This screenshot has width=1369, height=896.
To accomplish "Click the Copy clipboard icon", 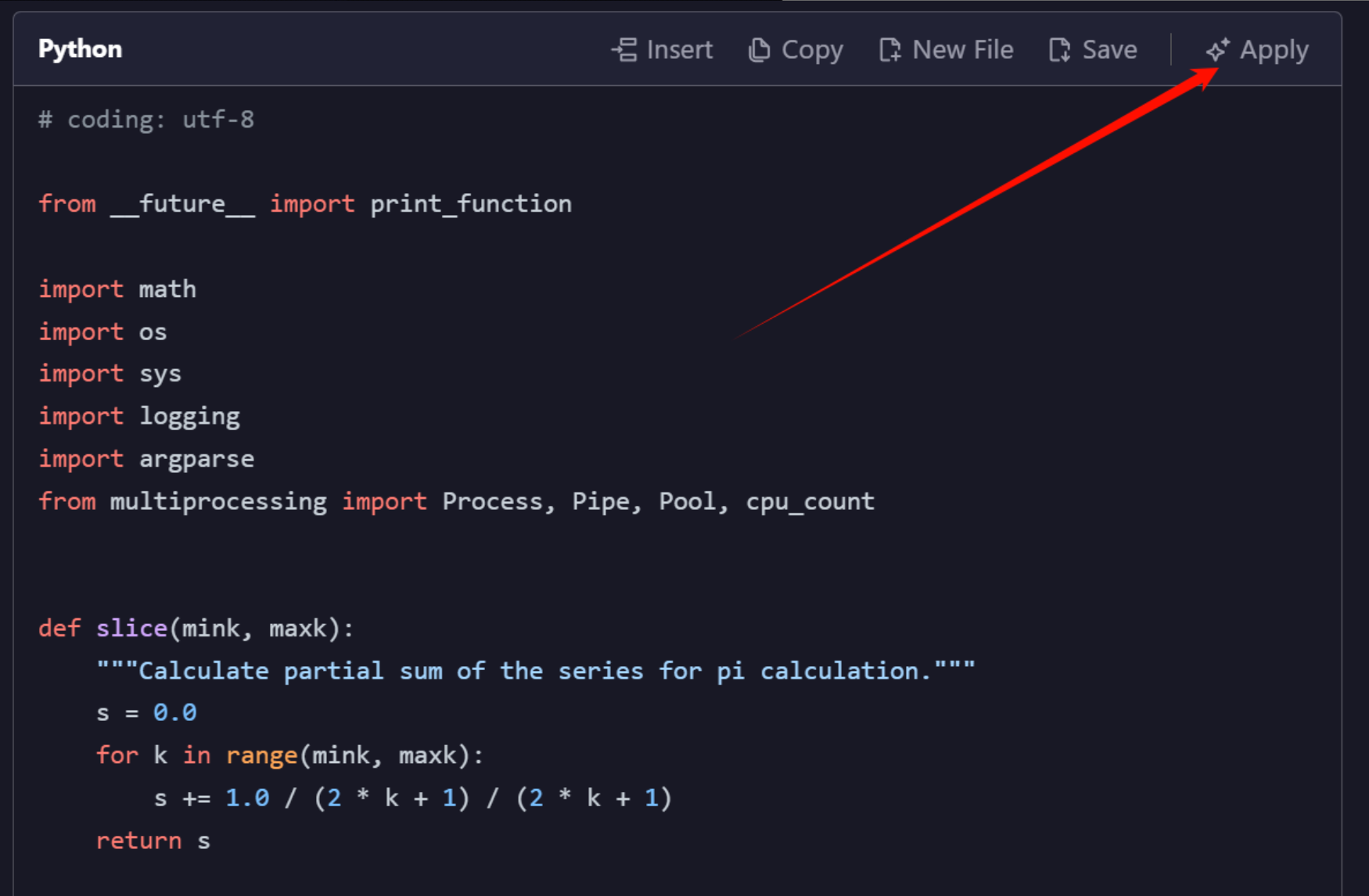I will [x=758, y=50].
